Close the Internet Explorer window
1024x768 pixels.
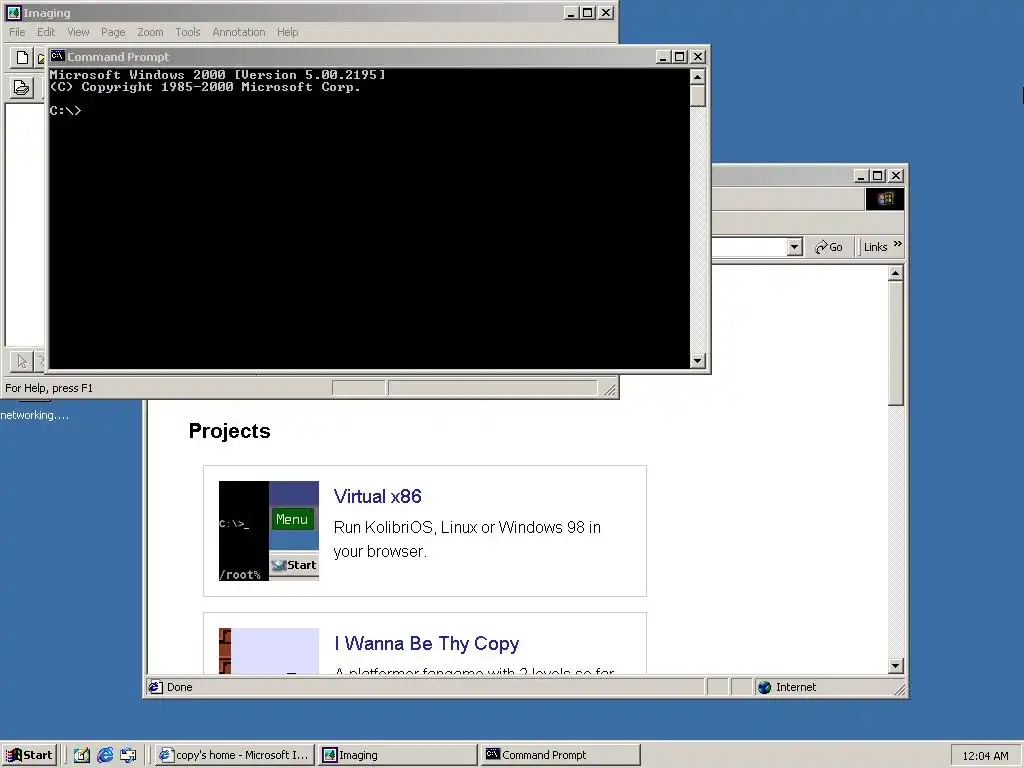pyautogui.click(x=896, y=176)
